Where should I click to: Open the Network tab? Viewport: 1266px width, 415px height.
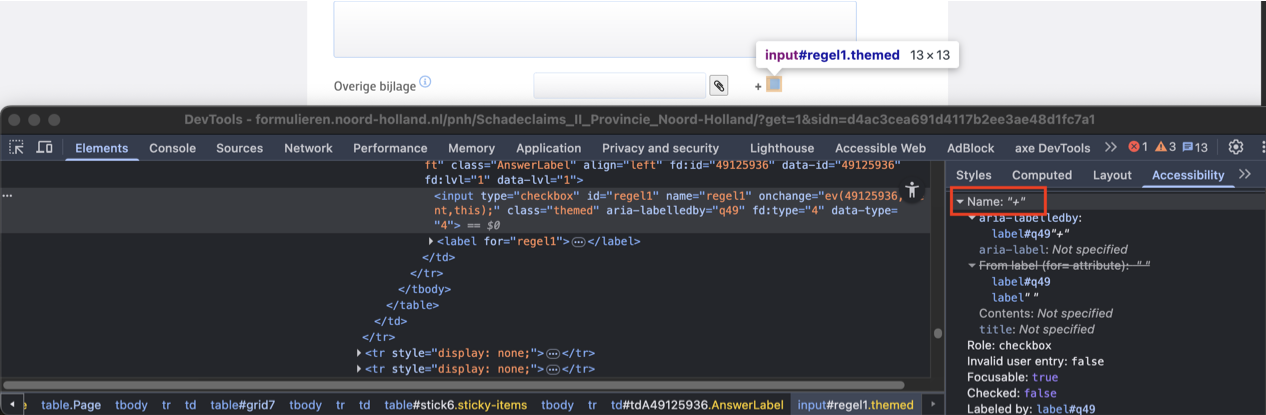point(308,148)
